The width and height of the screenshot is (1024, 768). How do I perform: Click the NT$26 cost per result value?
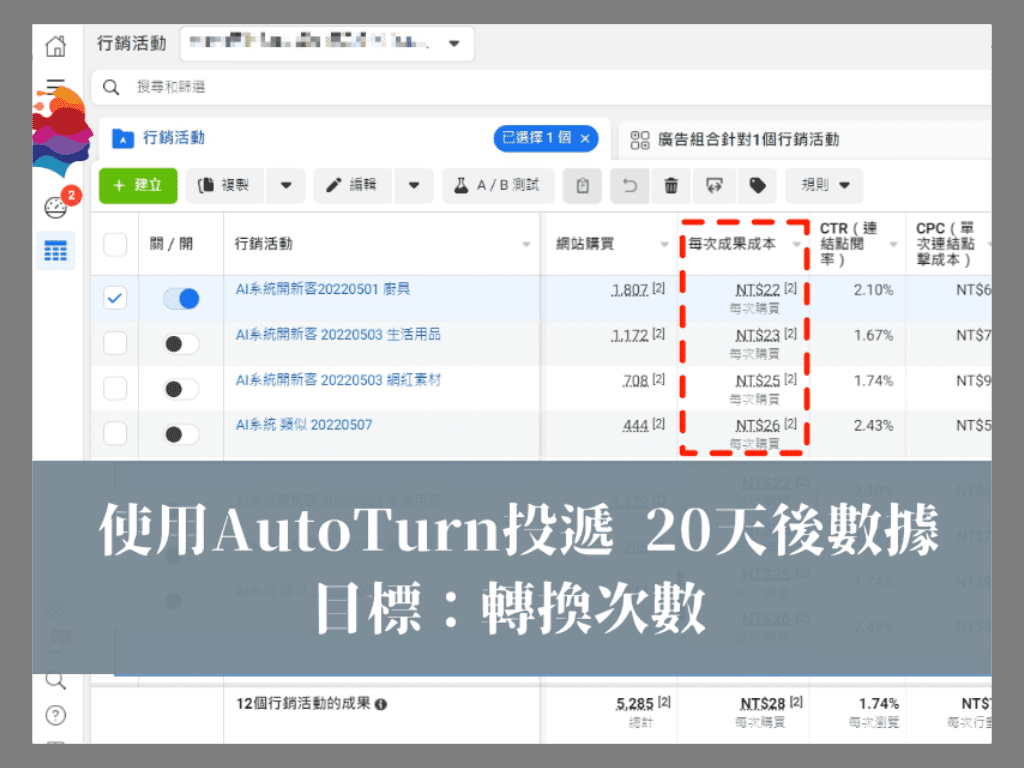click(758, 426)
